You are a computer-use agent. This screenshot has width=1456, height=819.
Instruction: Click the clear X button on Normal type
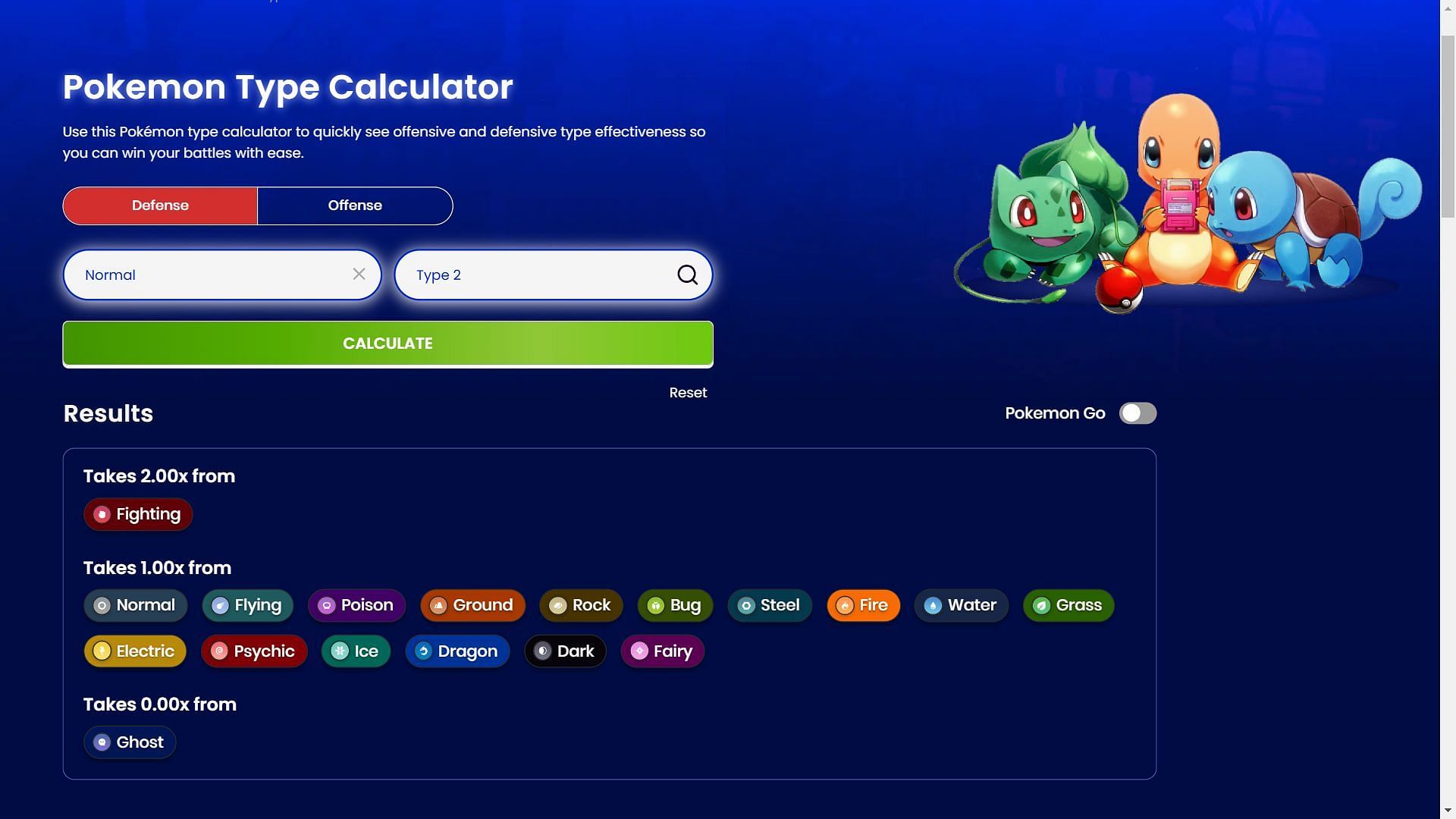pyautogui.click(x=358, y=274)
